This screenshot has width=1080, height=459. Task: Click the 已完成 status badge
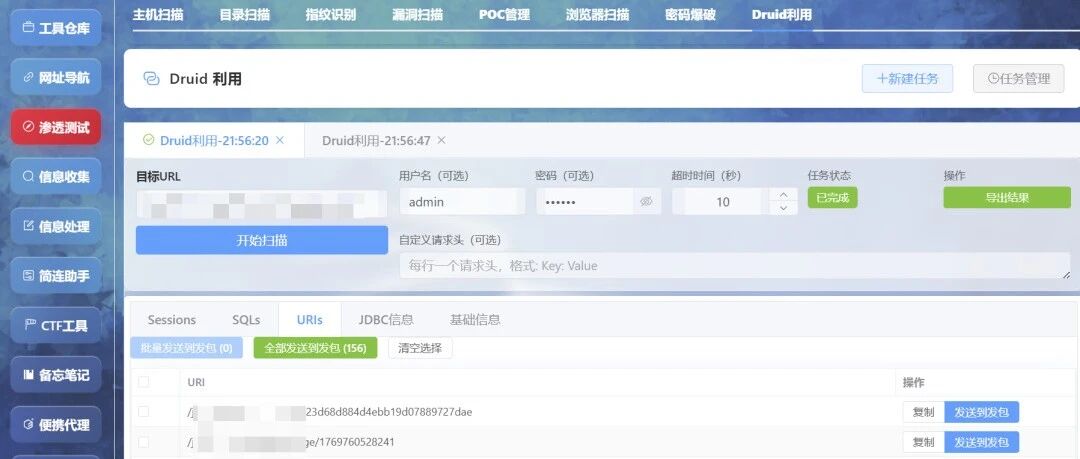point(832,198)
